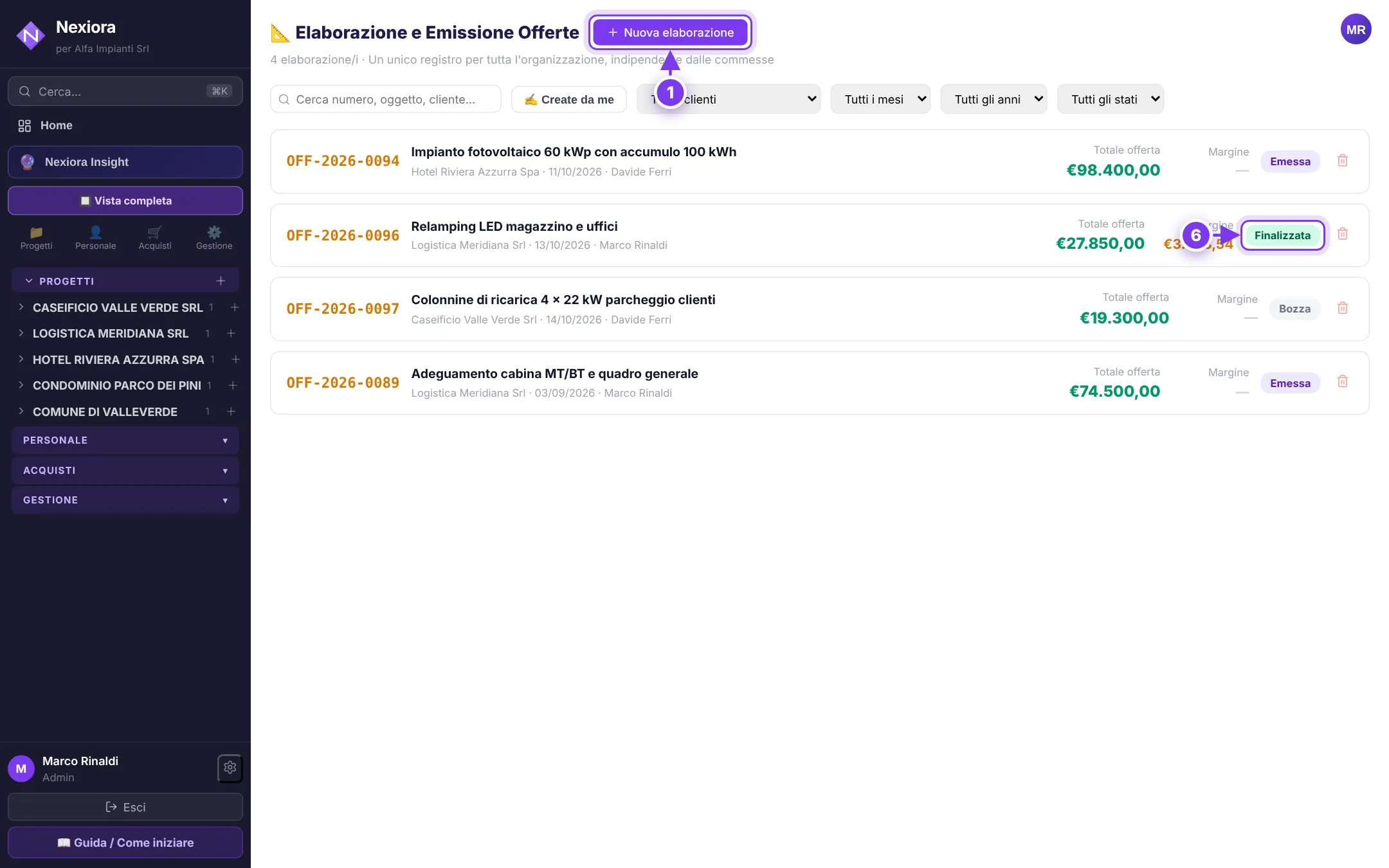Go to Home in sidebar
Image resolution: width=1389 pixels, height=868 pixels.
coord(125,125)
